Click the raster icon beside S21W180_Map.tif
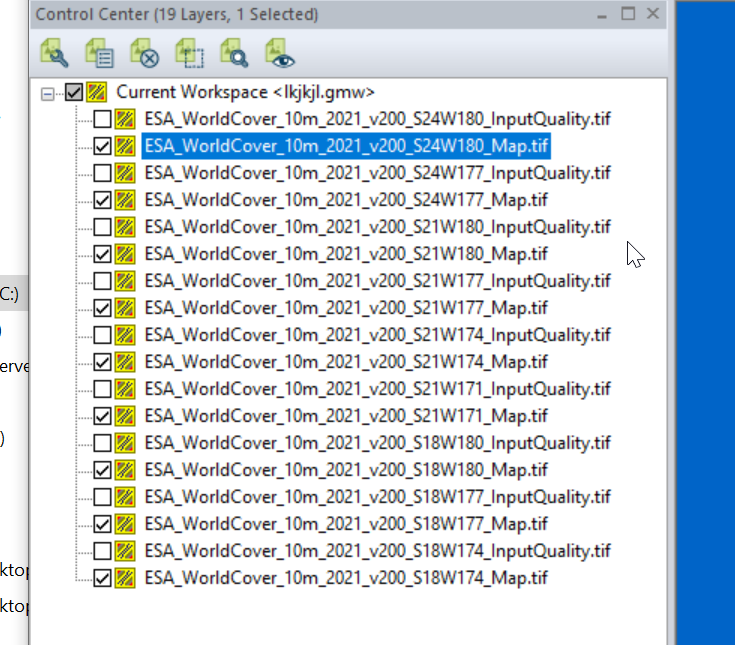This screenshot has height=645, width=735. 125,254
